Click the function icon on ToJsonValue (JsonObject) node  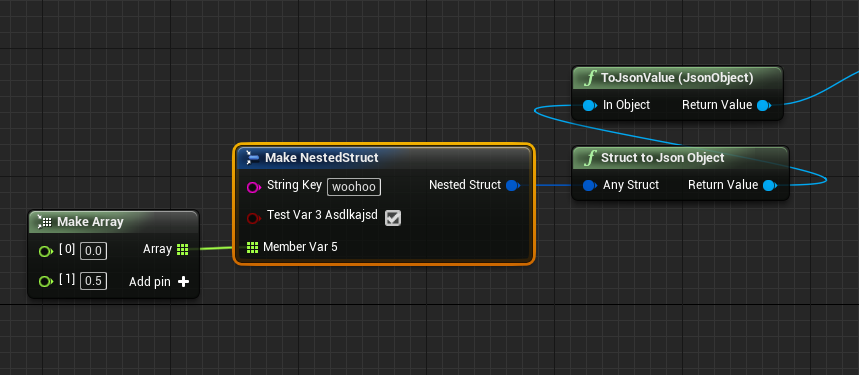pyautogui.click(x=590, y=78)
